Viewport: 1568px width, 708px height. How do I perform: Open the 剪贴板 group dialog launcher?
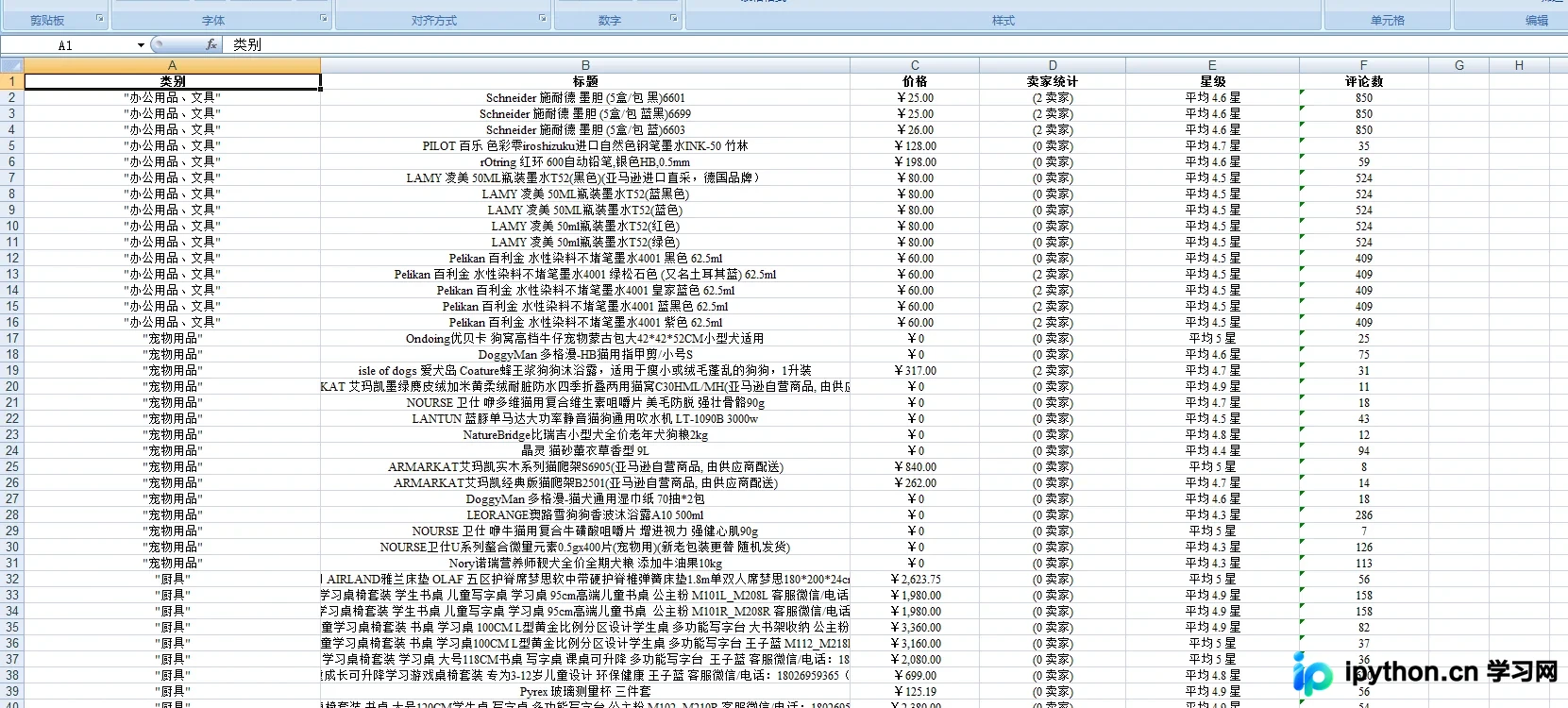[100, 18]
